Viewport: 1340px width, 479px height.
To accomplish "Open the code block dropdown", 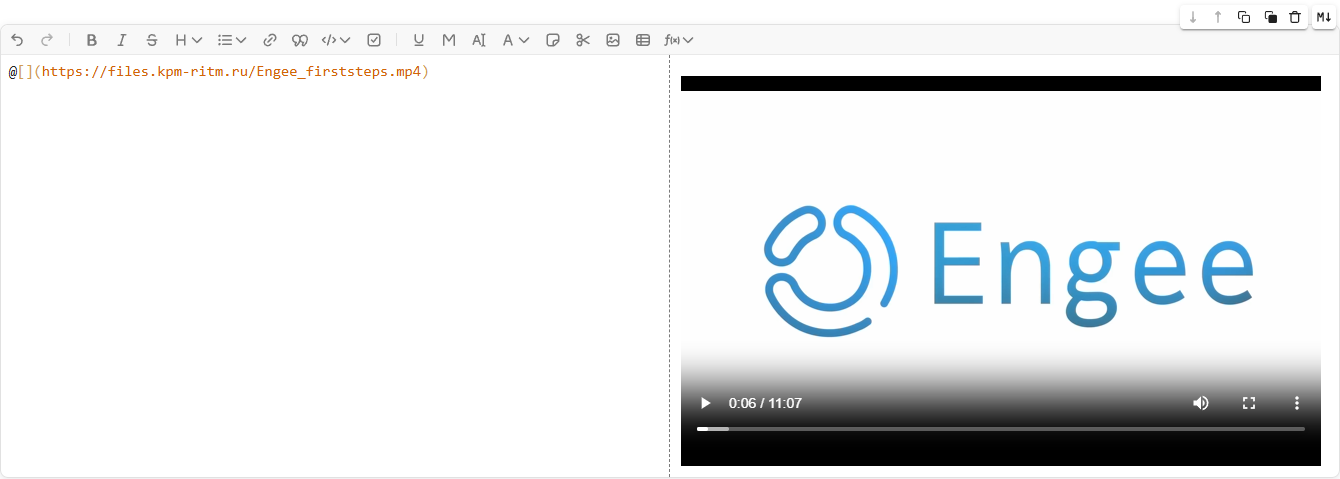I will click(x=336, y=40).
